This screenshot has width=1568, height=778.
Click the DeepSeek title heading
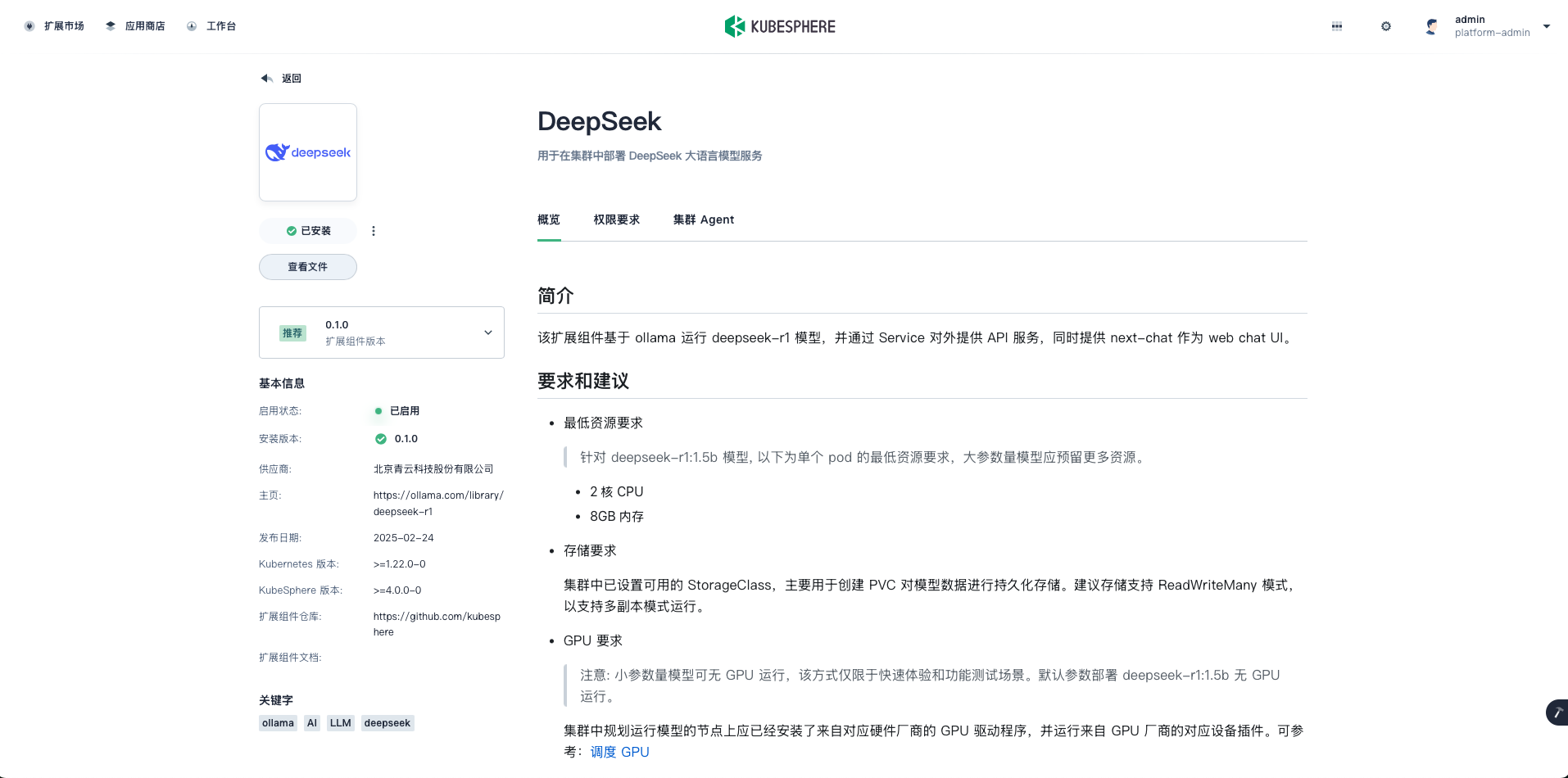tap(600, 121)
